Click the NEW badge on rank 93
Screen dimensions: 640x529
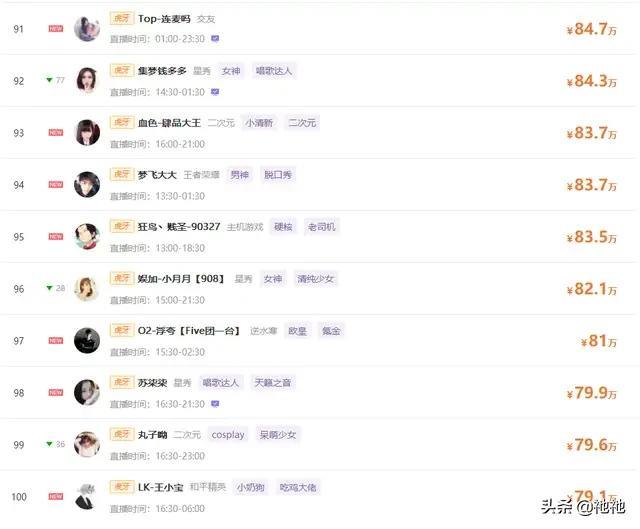tap(56, 133)
